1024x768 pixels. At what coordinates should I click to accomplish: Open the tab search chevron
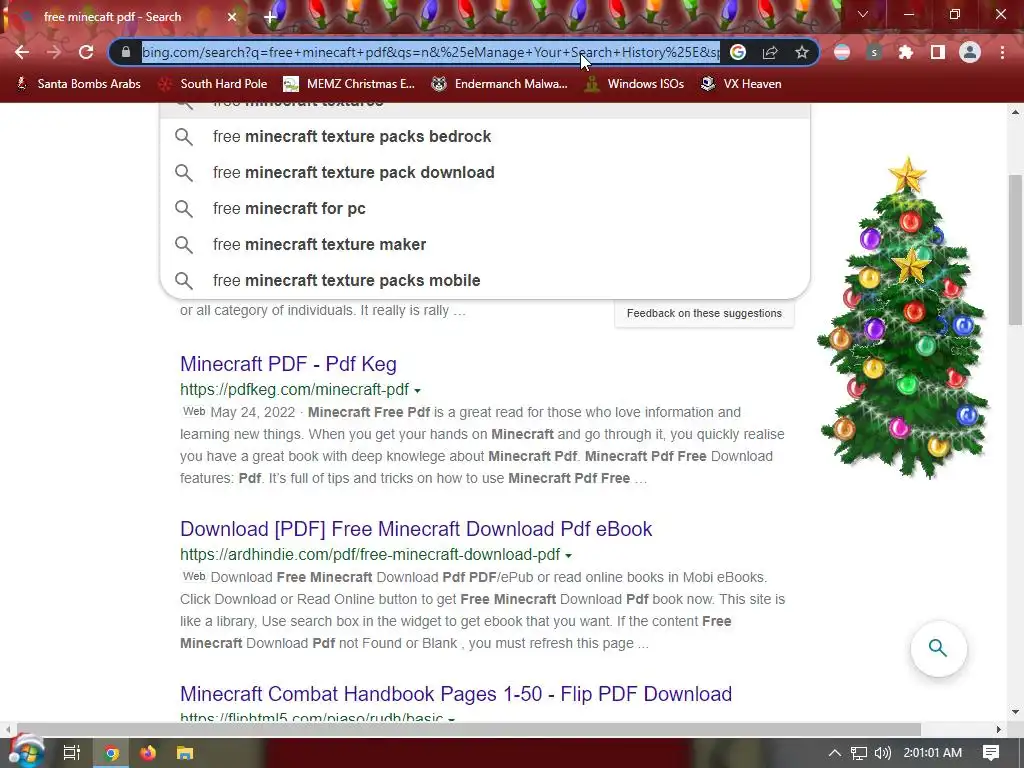point(863,14)
